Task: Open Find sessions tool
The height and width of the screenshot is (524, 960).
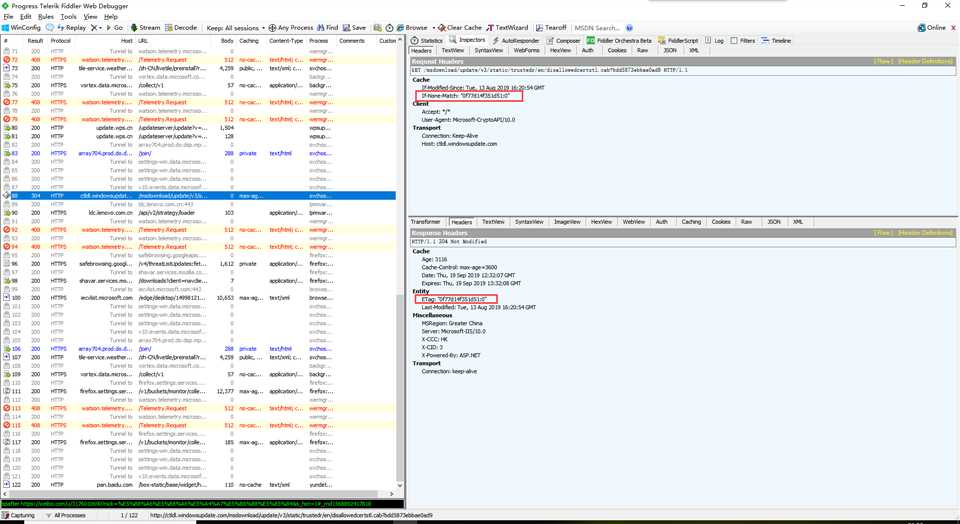Action: point(328,28)
